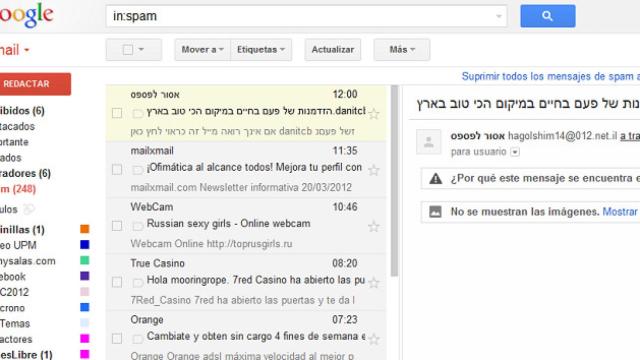Open the label ending 'esLibre (1)'
640x360 pixels.
[x=26, y=354]
